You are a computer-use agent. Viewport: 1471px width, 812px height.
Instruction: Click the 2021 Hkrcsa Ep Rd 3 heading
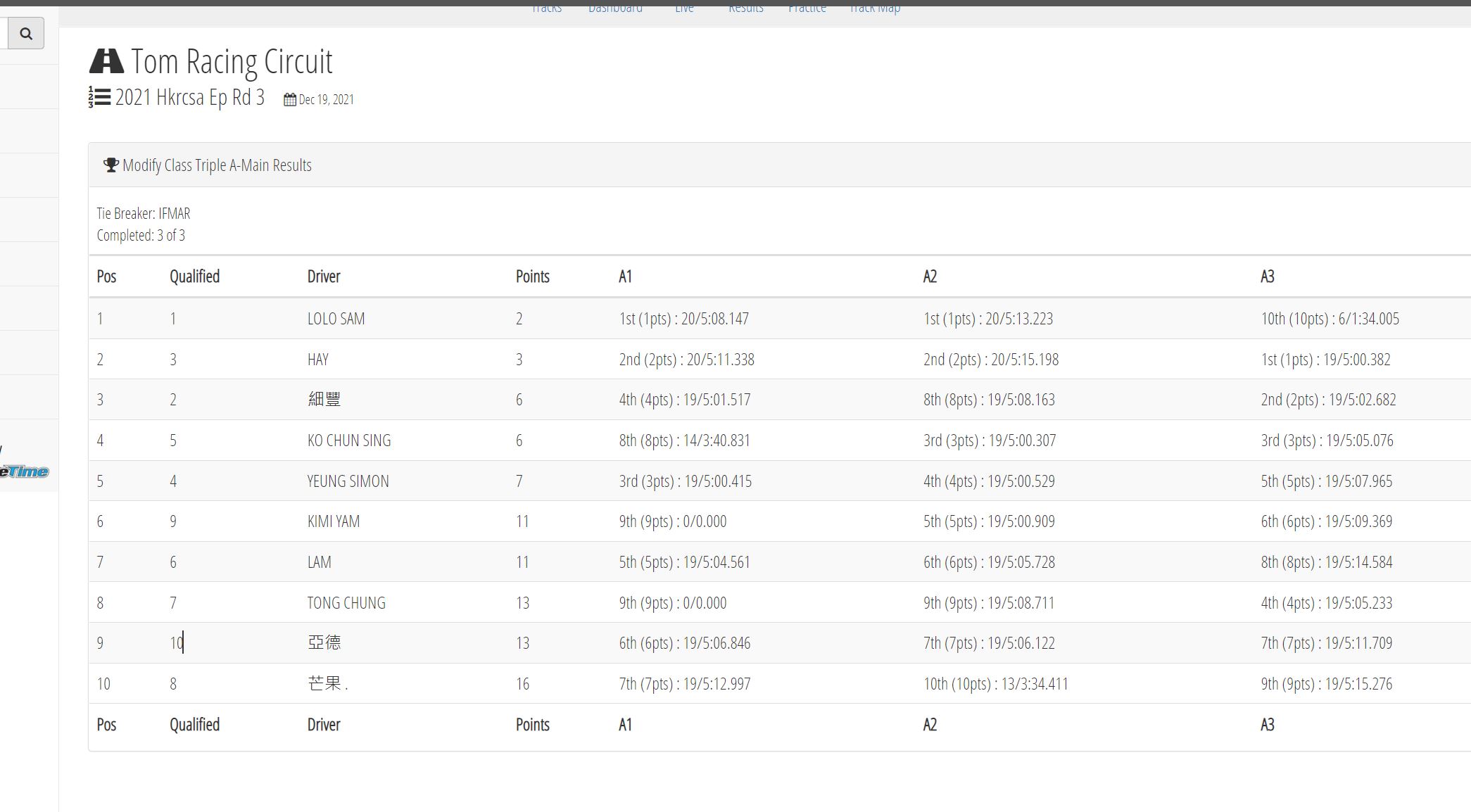click(x=190, y=97)
